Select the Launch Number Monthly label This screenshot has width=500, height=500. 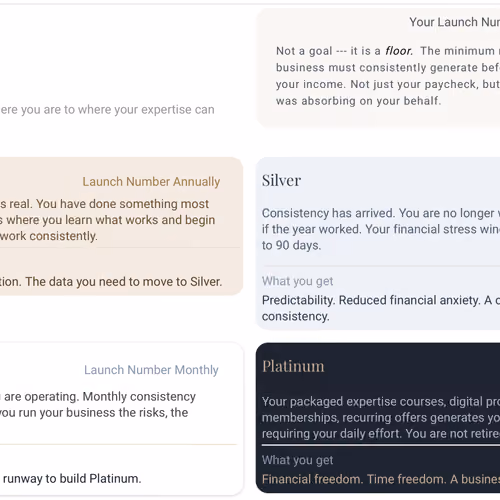point(151,370)
